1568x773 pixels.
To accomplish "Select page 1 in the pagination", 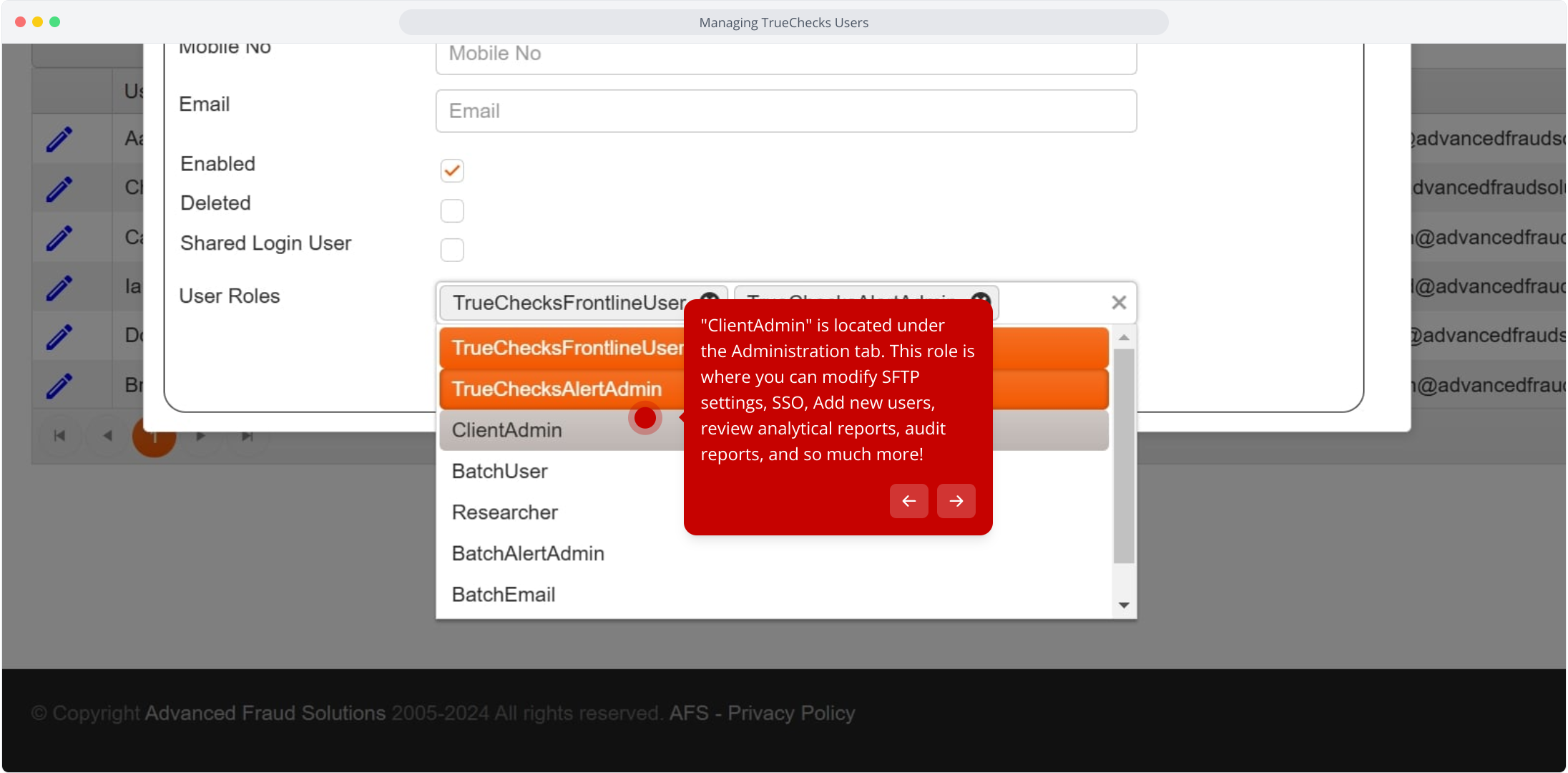I will pos(154,436).
